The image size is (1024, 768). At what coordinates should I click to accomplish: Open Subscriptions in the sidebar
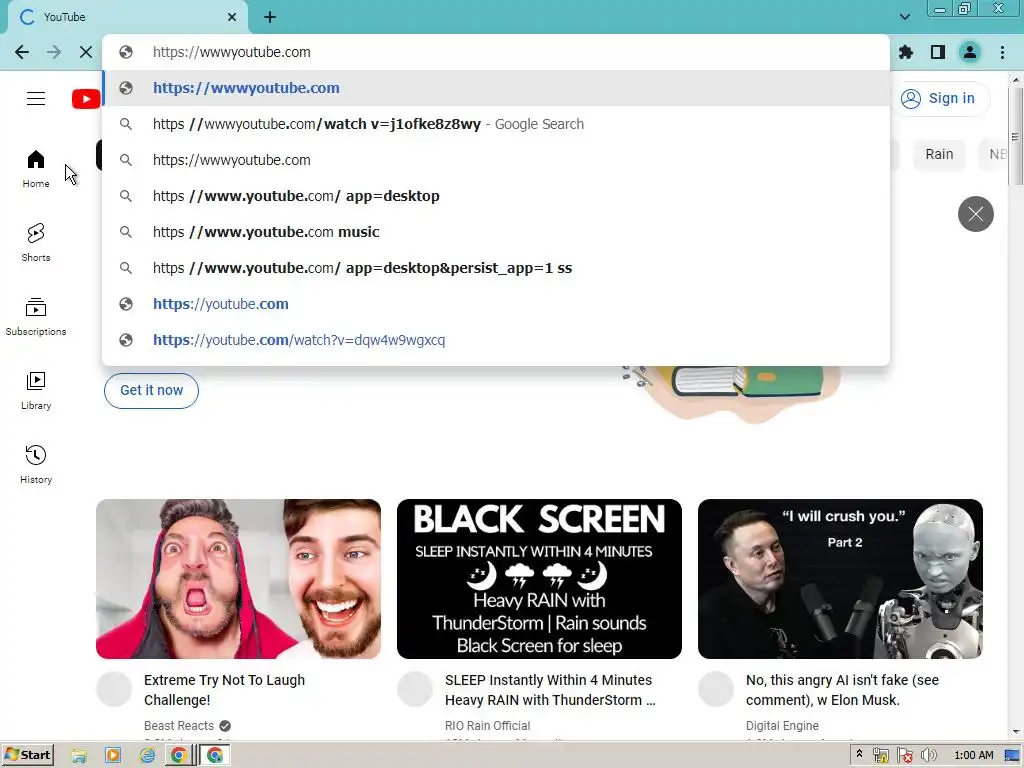[x=36, y=317]
